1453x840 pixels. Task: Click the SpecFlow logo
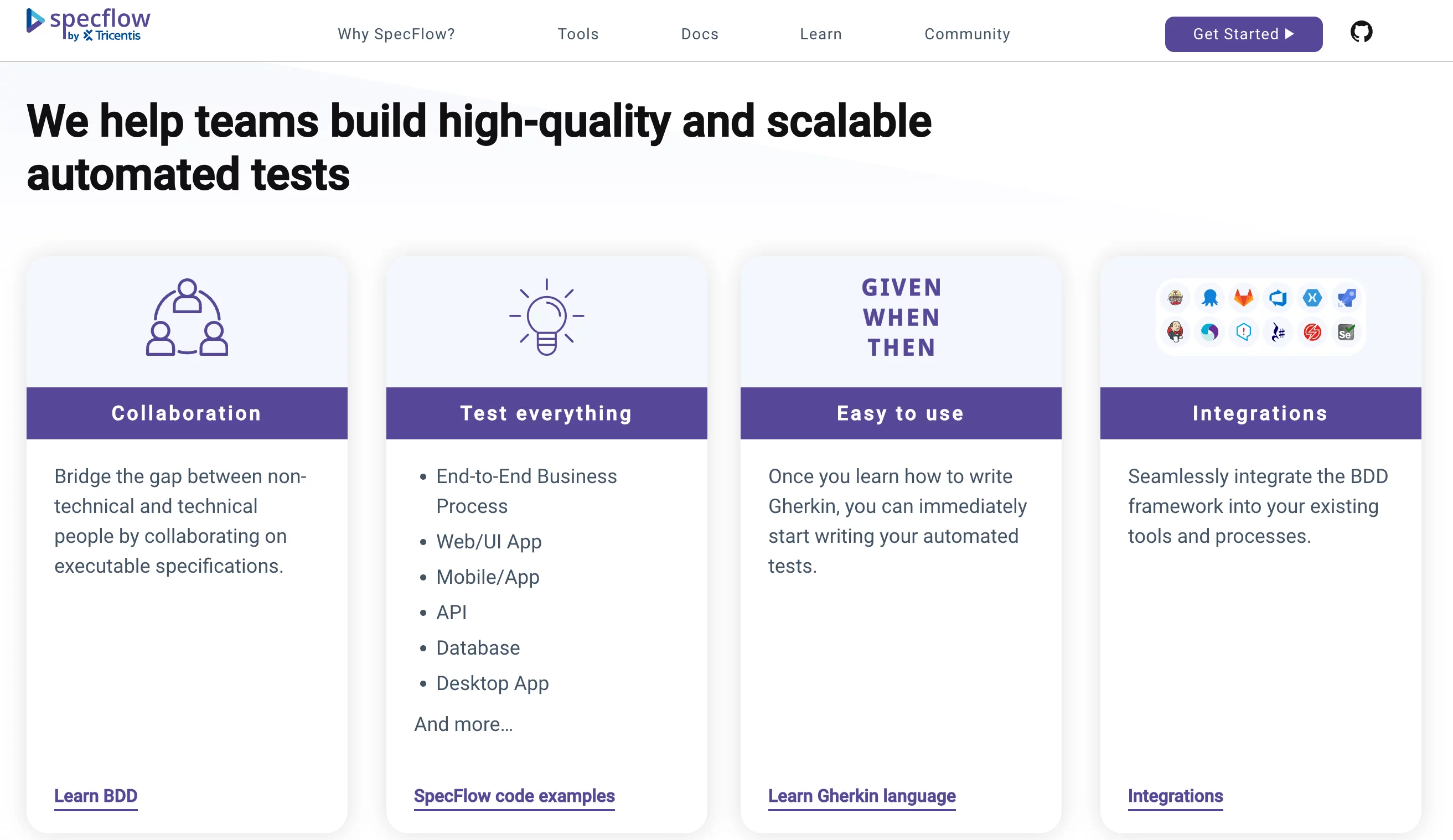[88, 25]
